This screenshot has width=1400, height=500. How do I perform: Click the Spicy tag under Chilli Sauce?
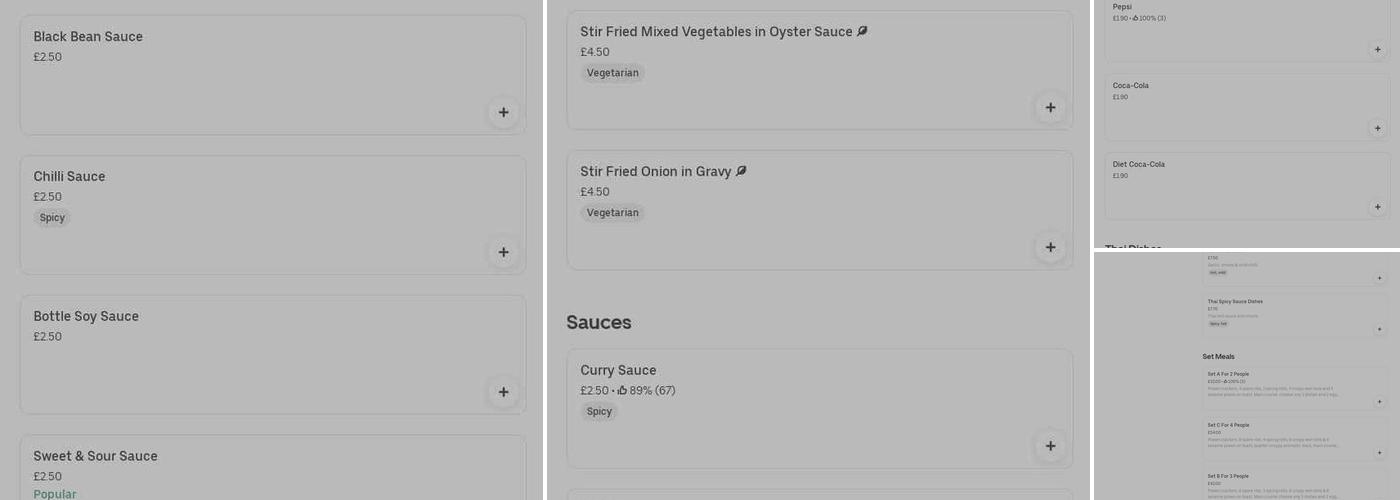[x=52, y=218]
